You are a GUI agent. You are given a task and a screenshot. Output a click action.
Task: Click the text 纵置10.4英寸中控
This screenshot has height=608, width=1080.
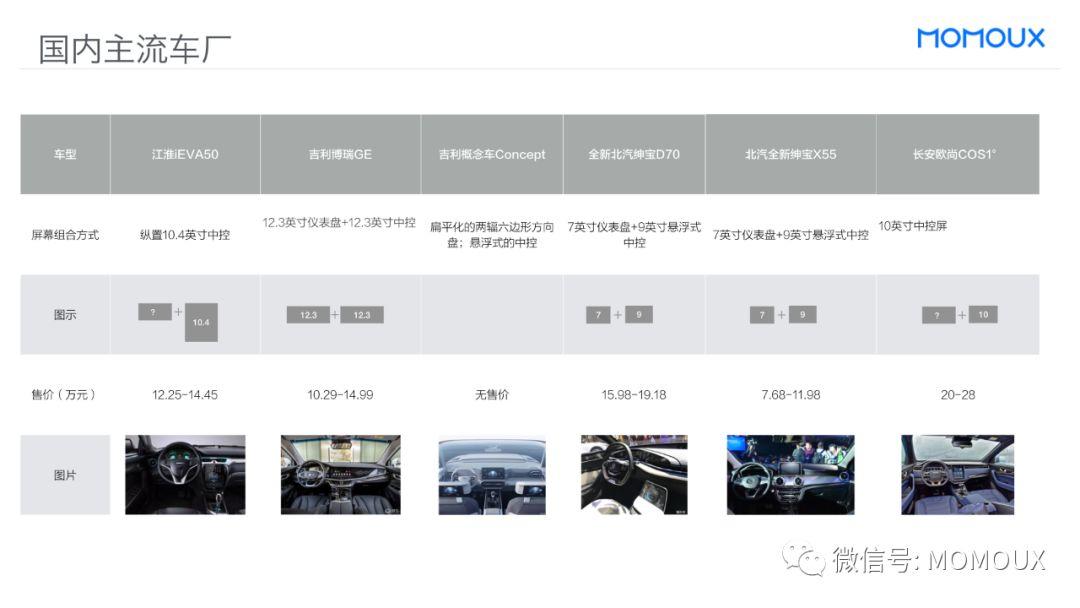point(185,235)
